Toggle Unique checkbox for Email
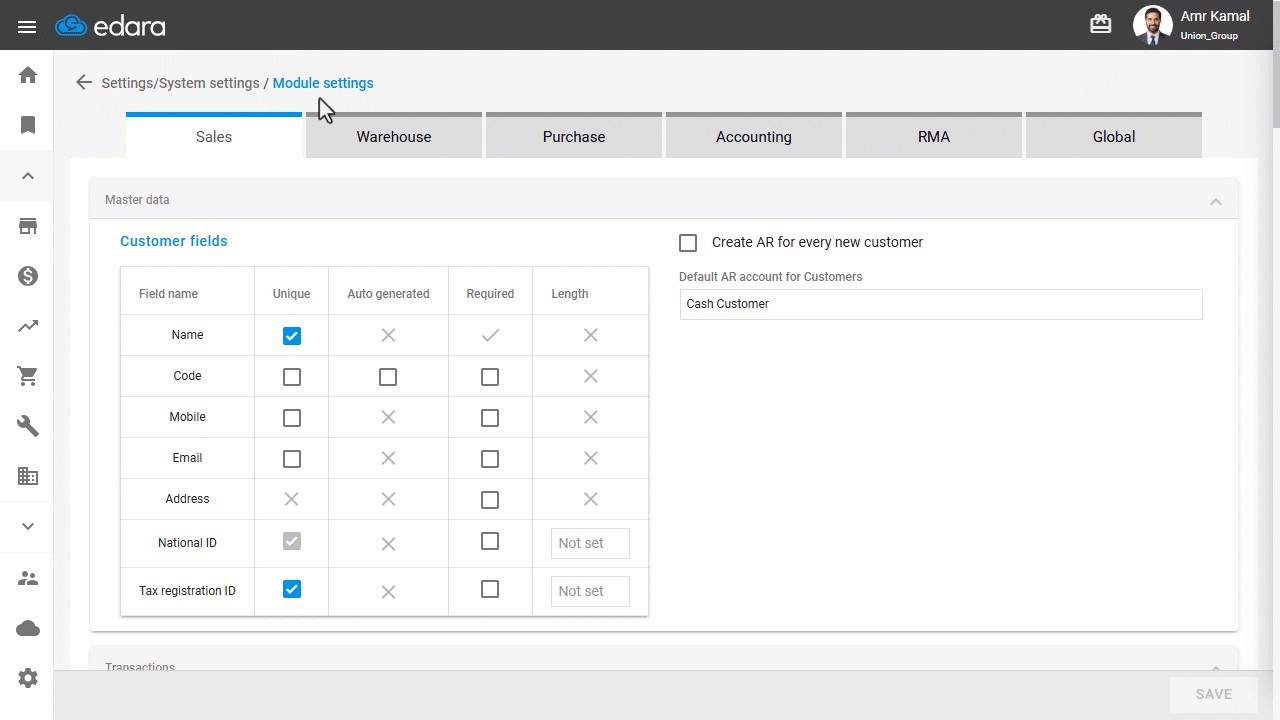Image resolution: width=1280 pixels, height=720 pixels. point(292,459)
